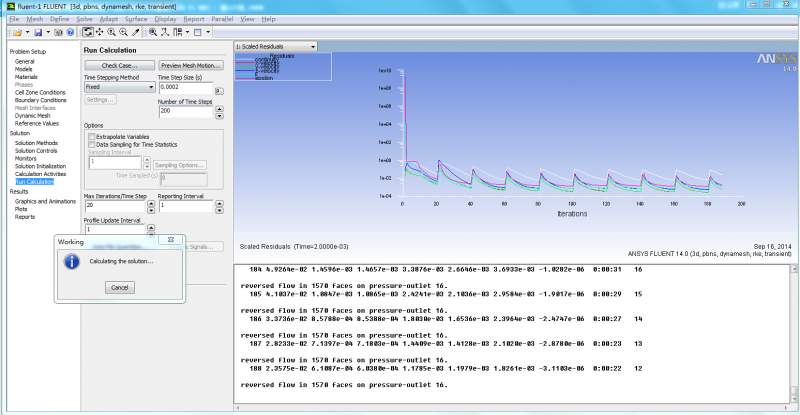The image size is (800, 415).
Task: Click the Max Iterations/Time Step field
Action: pos(115,206)
